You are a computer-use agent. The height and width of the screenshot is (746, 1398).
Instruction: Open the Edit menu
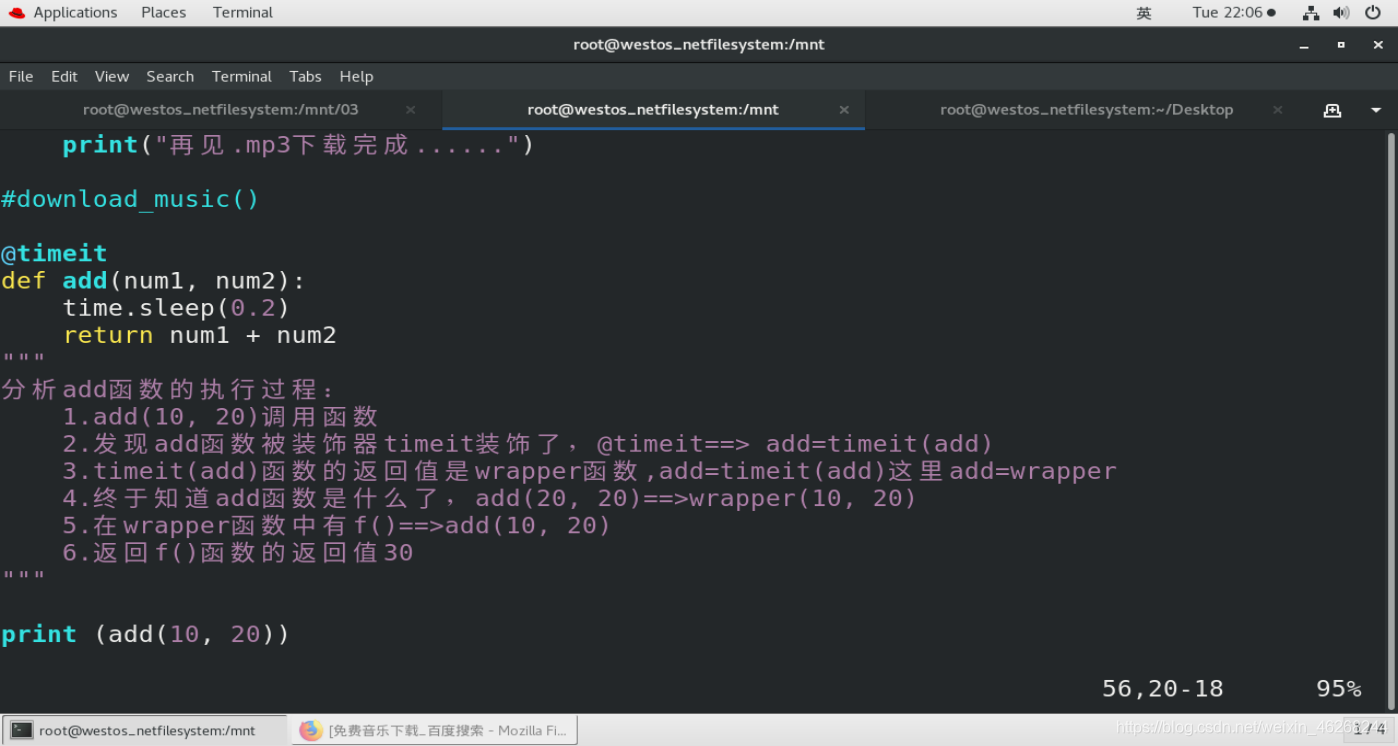click(x=64, y=76)
